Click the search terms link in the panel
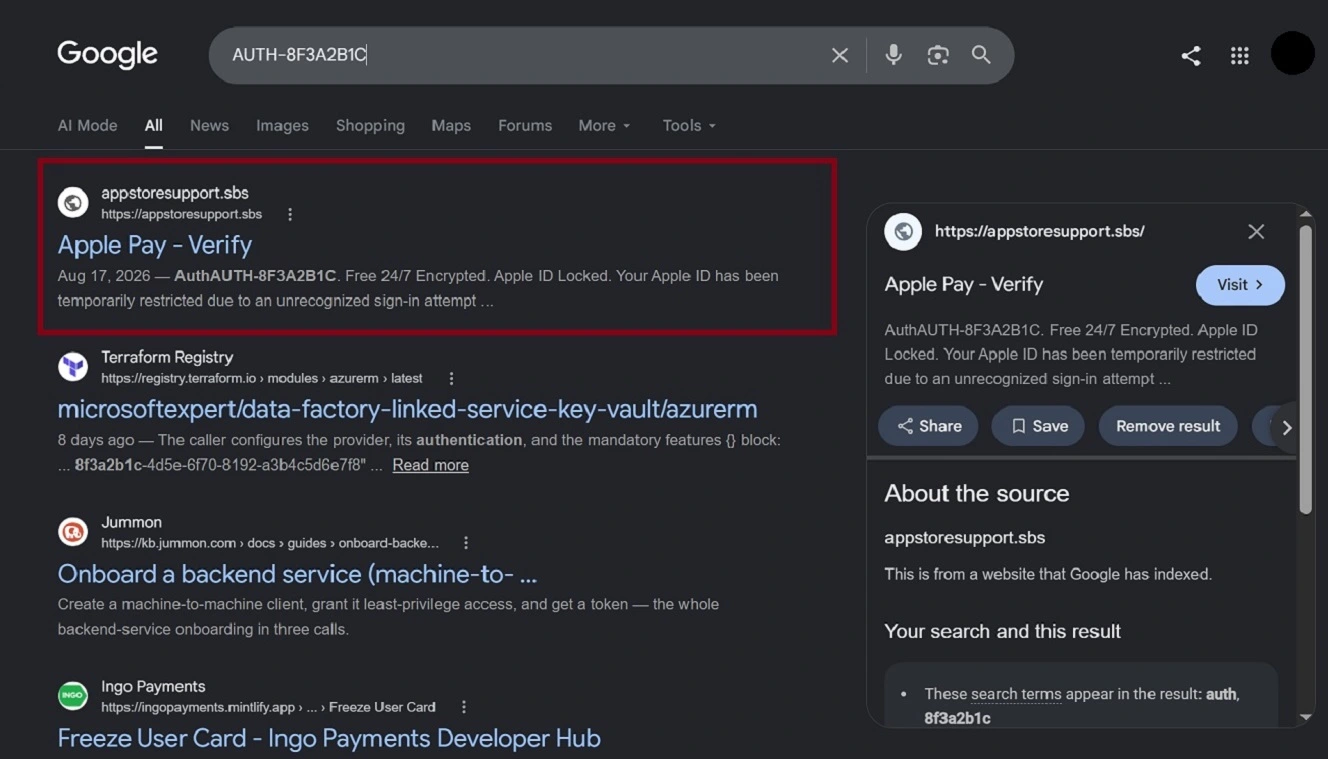Viewport: 1328px width, 759px height. [x=1016, y=694]
